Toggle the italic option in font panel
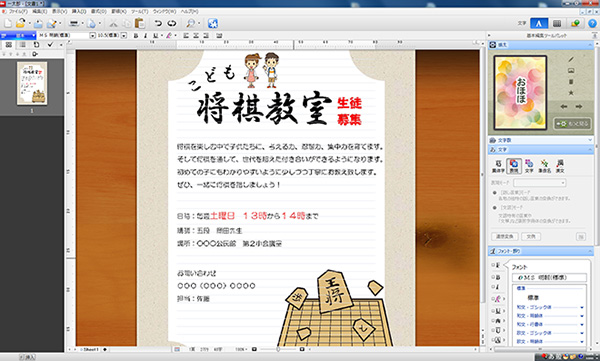Viewport: 600px width, 361px height. tap(497, 287)
